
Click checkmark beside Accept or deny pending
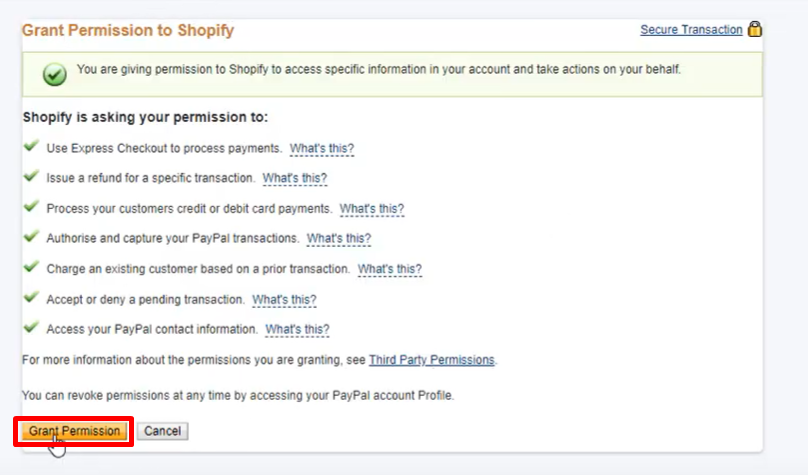pos(31,298)
